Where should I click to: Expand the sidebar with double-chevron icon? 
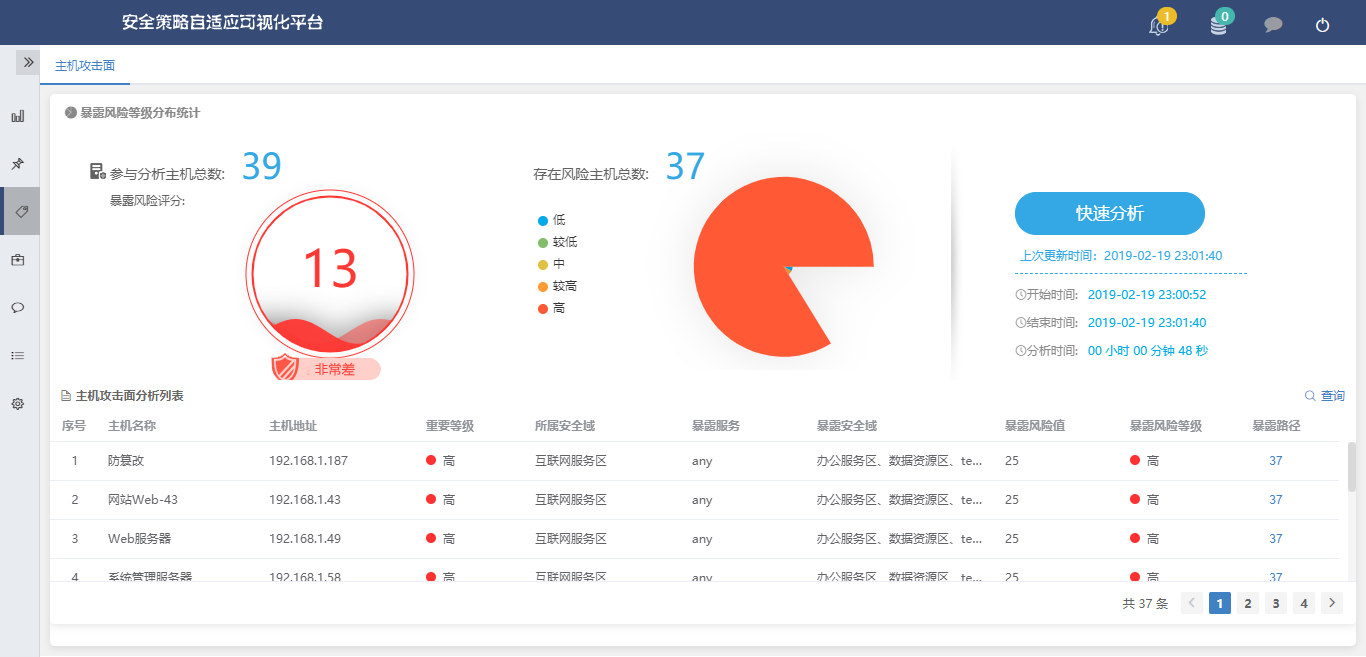point(28,62)
